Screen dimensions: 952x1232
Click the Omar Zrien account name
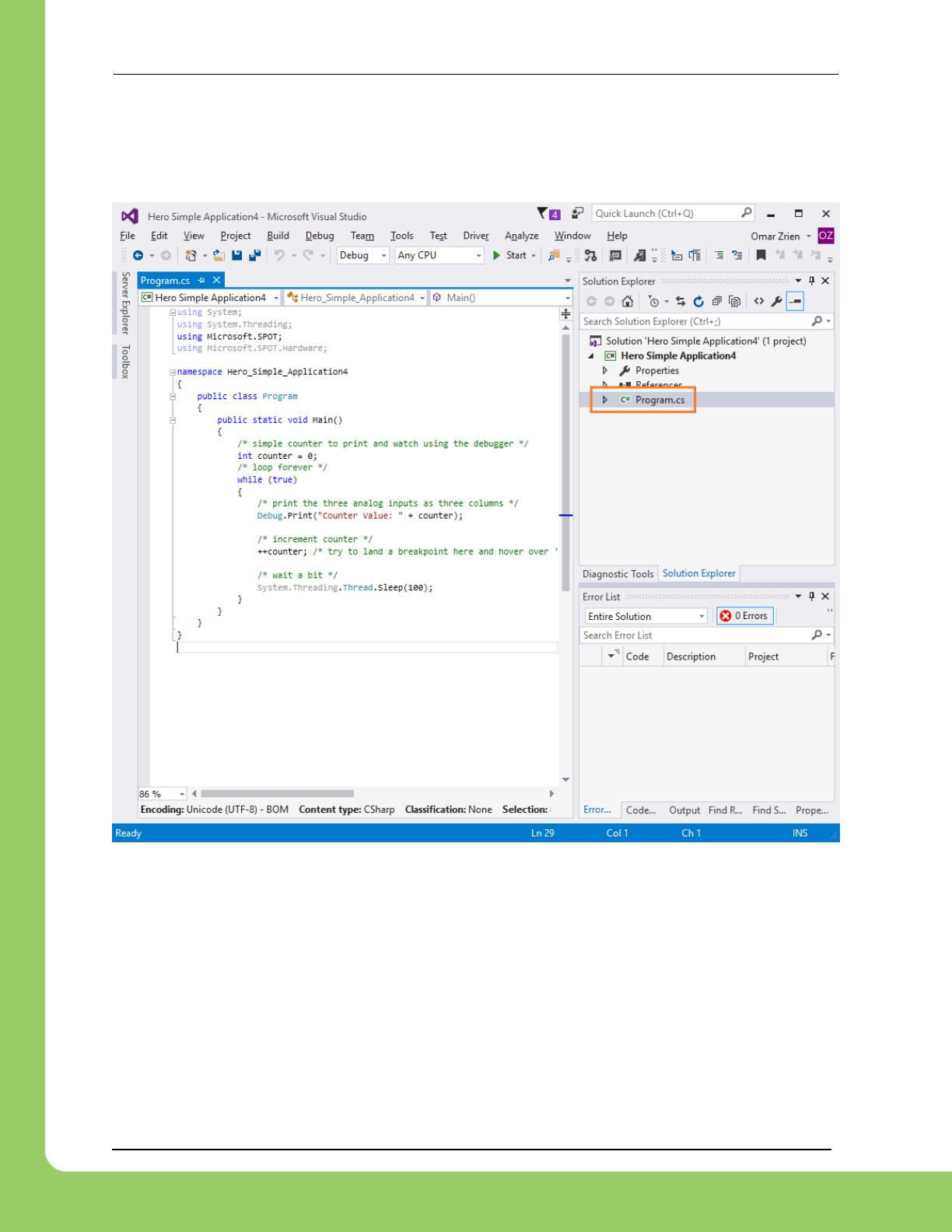(775, 236)
